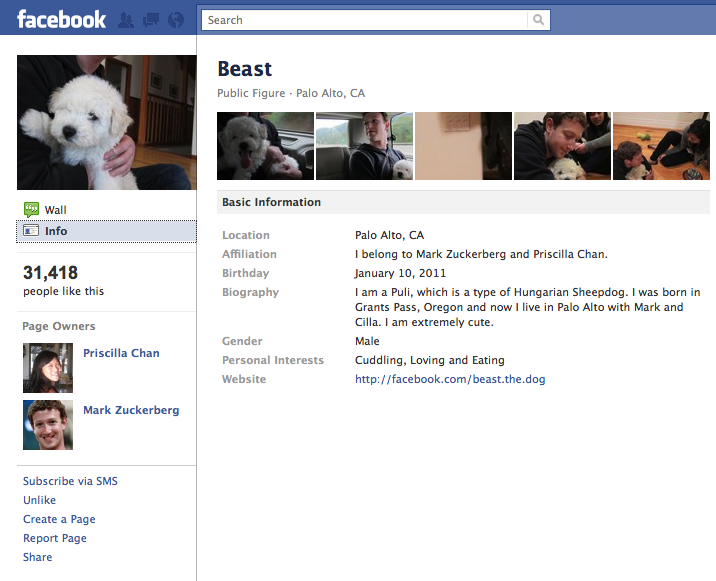Click the facebook logo

(61, 20)
